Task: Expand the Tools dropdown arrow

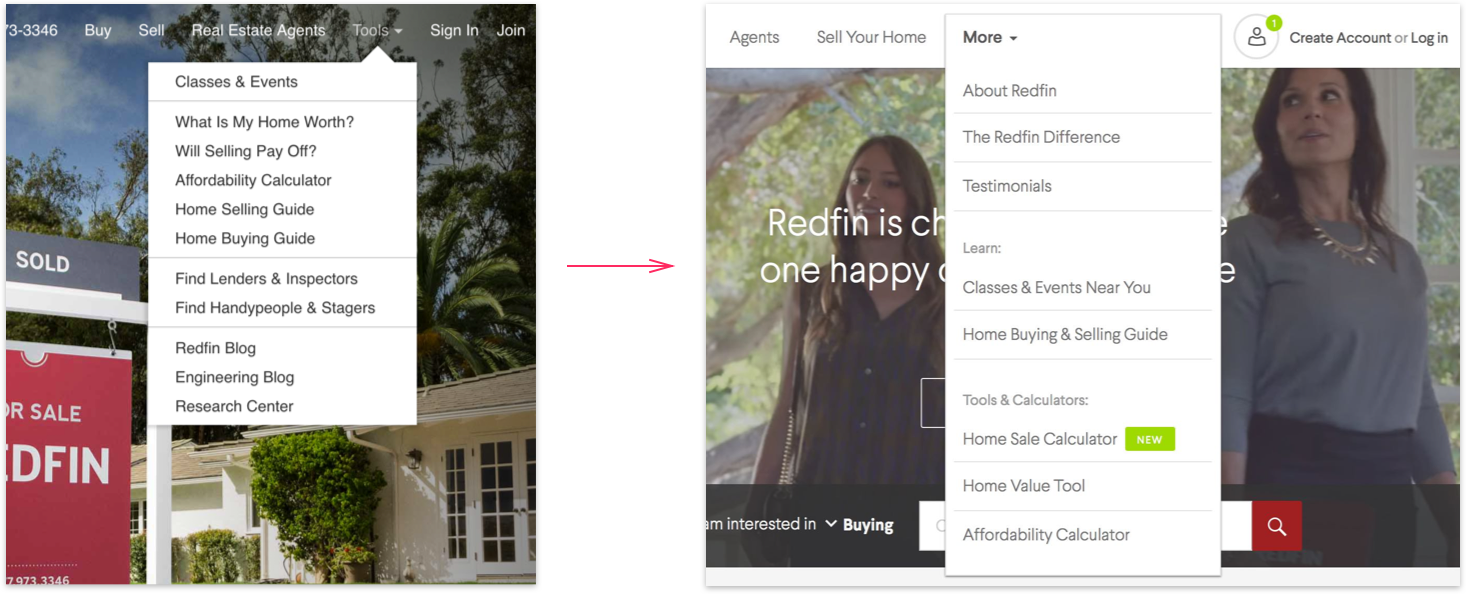Action: (398, 31)
